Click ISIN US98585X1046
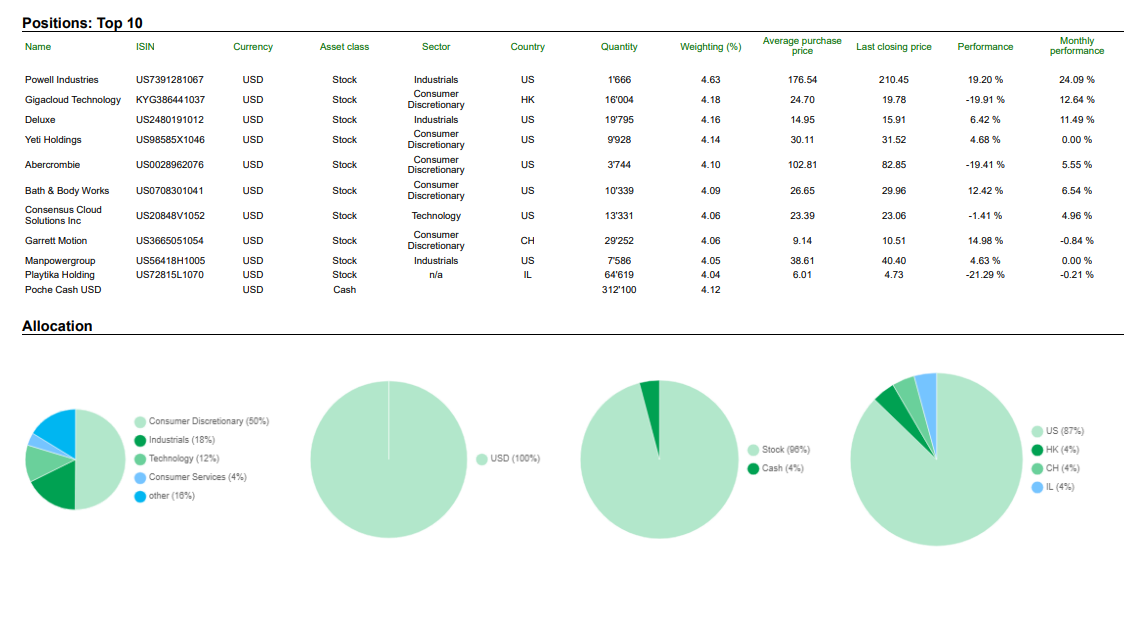Image resolution: width=1144 pixels, height=626 pixels. [171, 140]
